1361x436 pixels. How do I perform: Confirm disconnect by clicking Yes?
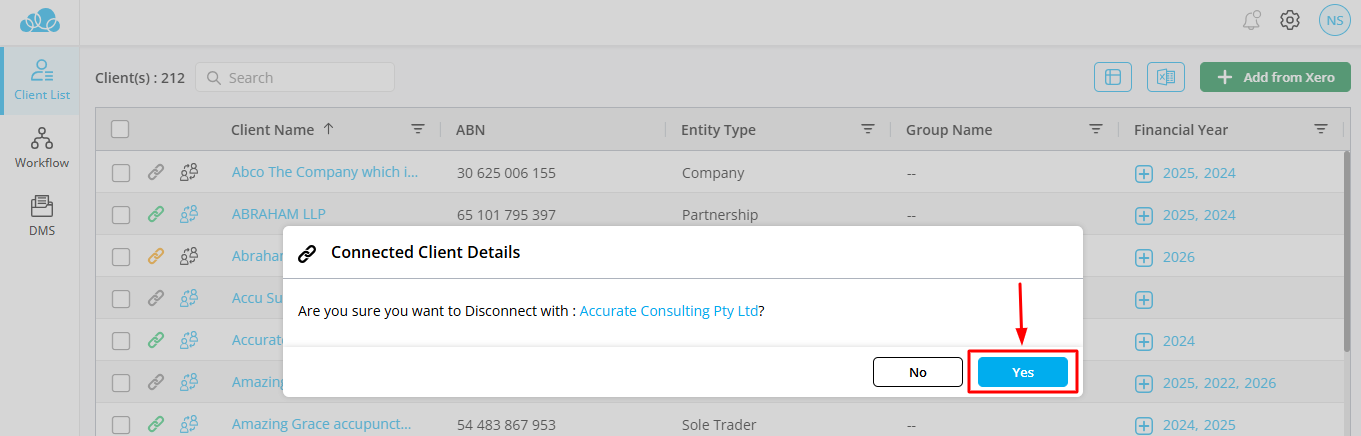point(1022,372)
